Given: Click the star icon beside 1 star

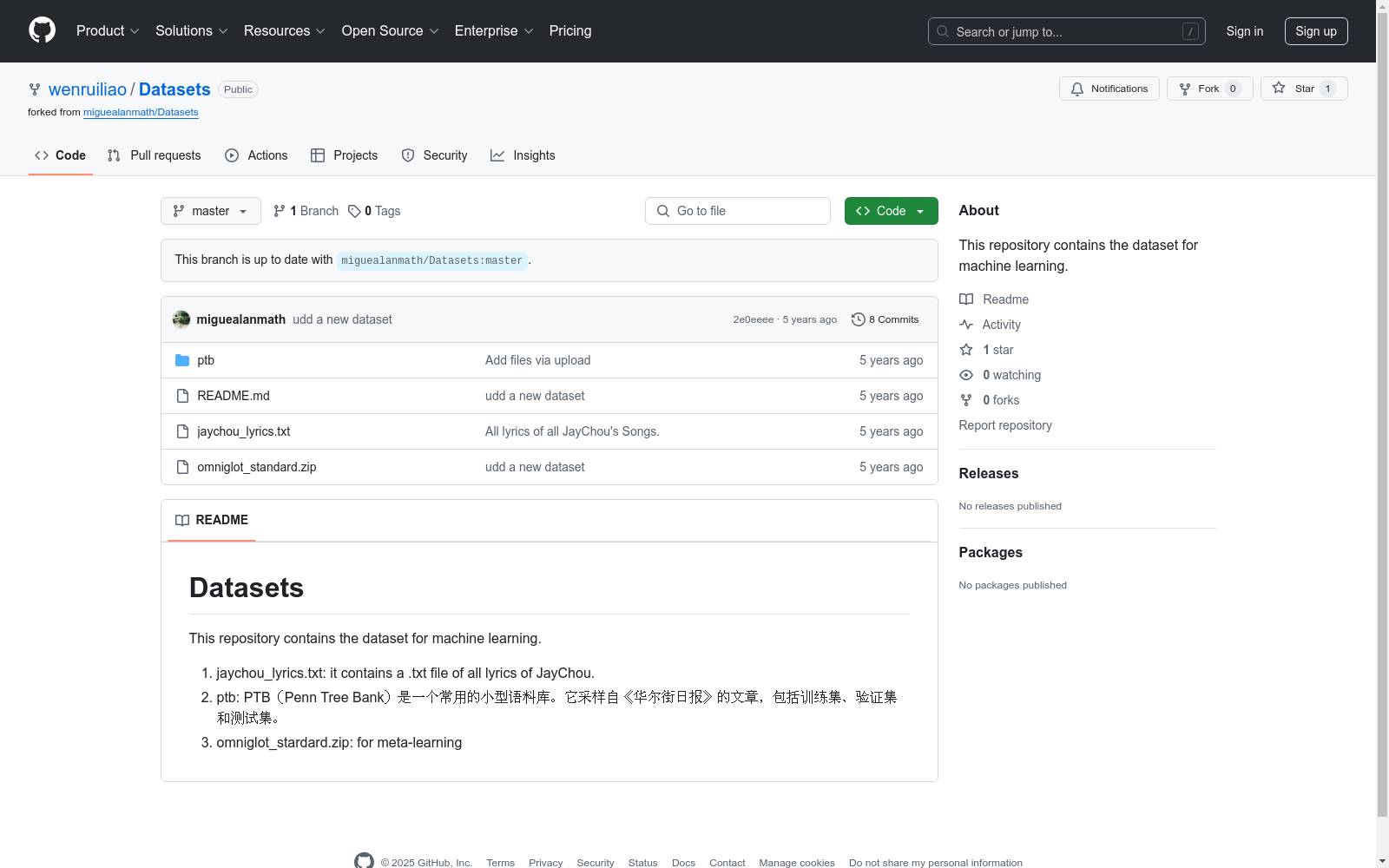Looking at the screenshot, I should tap(966, 350).
